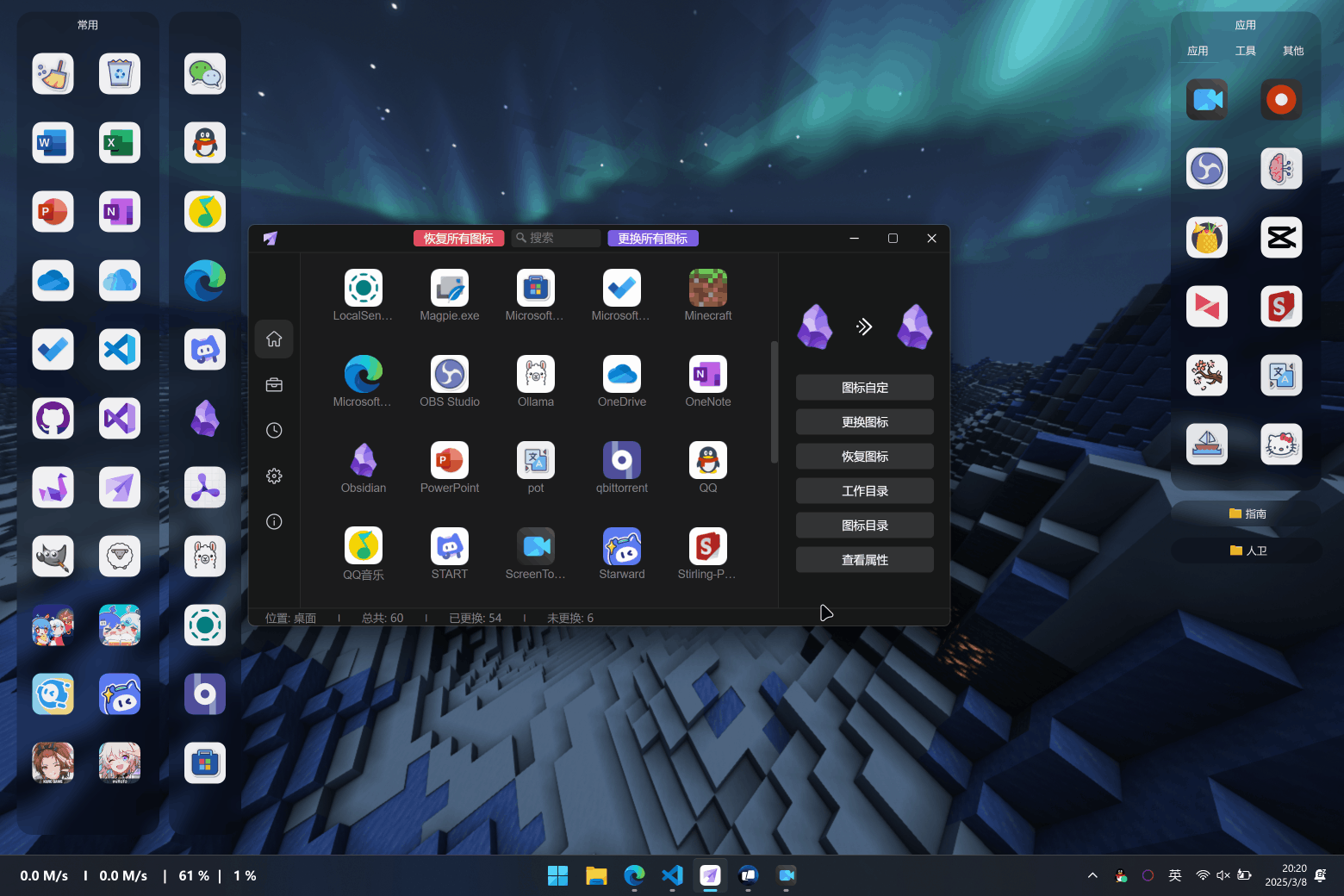
Task: Click the replacement Obsidian icon preview
Action: pyautogui.click(x=915, y=327)
